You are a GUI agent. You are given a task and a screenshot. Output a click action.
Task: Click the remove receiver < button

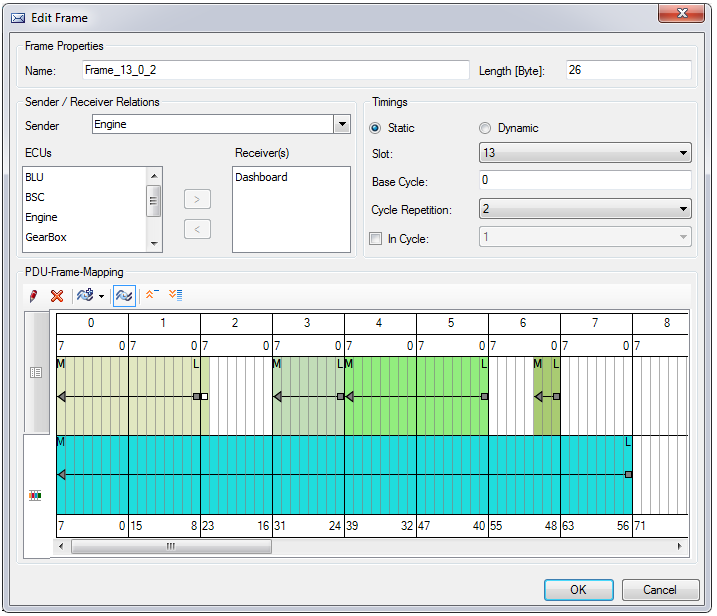pyautogui.click(x=197, y=229)
